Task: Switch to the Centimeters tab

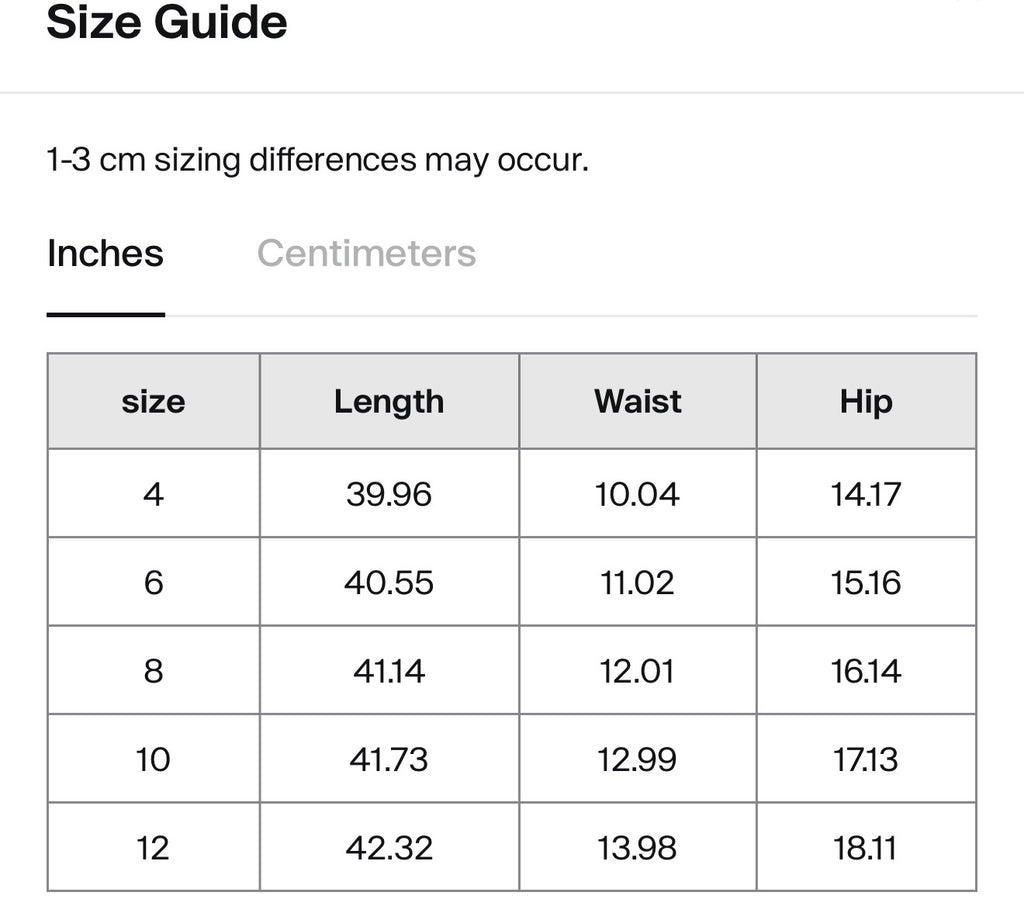Action: tap(366, 253)
